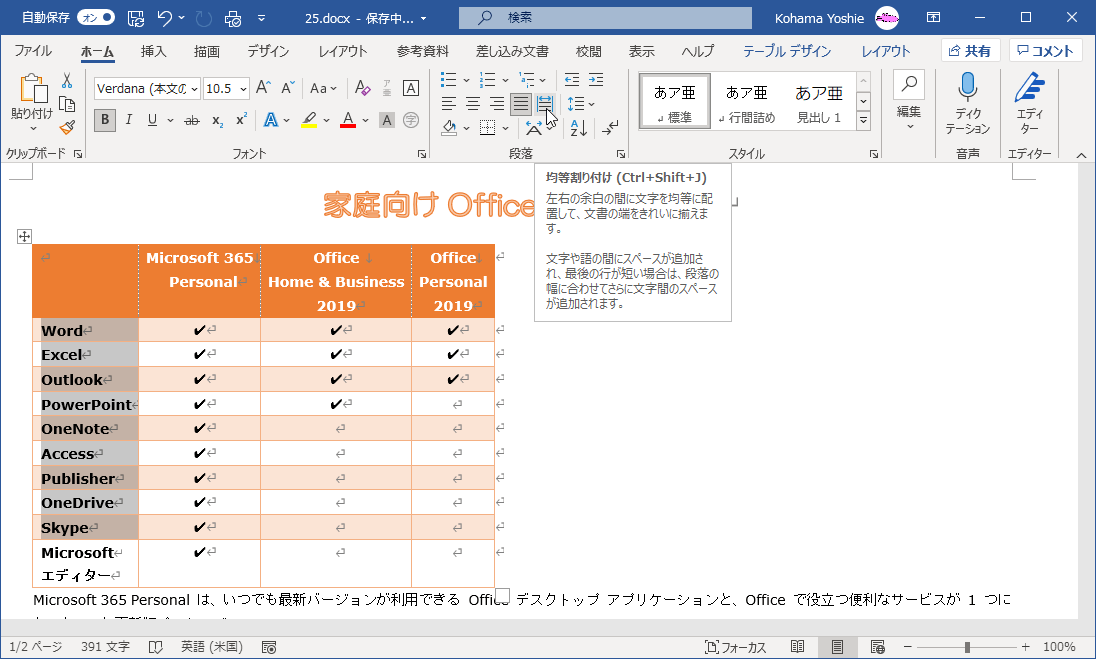Turn off the AutoSave switch

tap(96, 18)
